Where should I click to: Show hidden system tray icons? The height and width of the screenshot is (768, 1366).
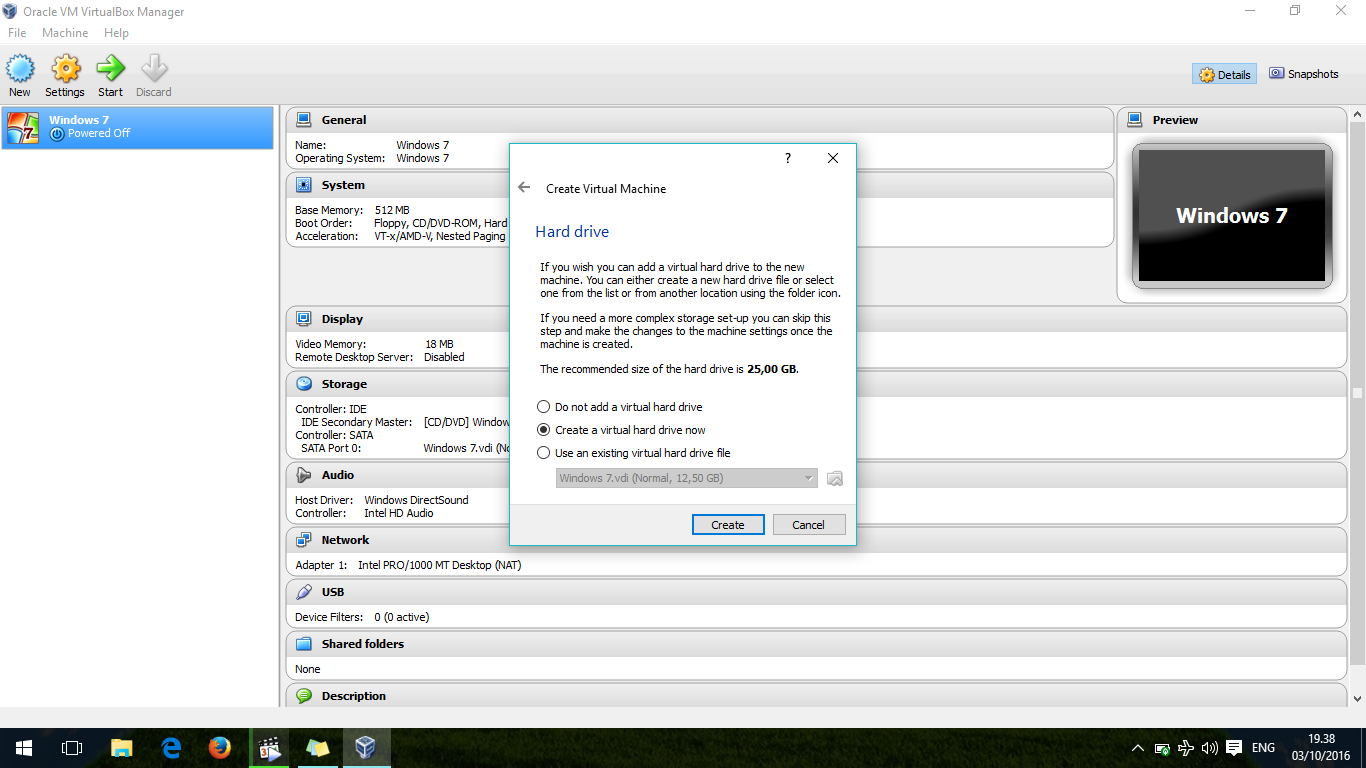tap(1137, 748)
